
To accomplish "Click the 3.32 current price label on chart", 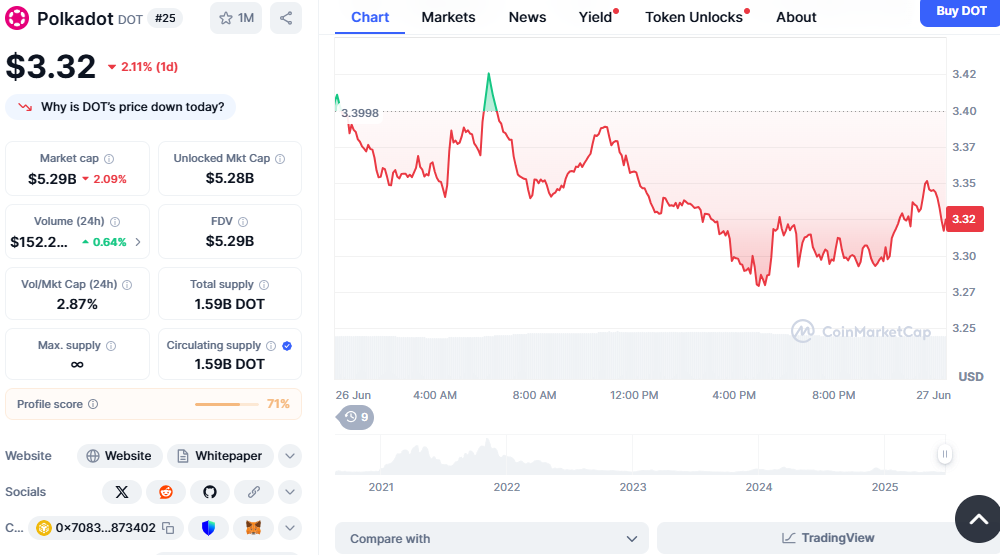I will click(x=964, y=219).
